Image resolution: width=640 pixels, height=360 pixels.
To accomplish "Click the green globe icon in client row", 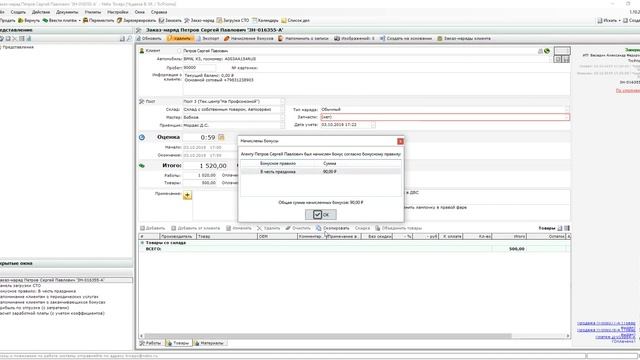I will click(547, 51).
